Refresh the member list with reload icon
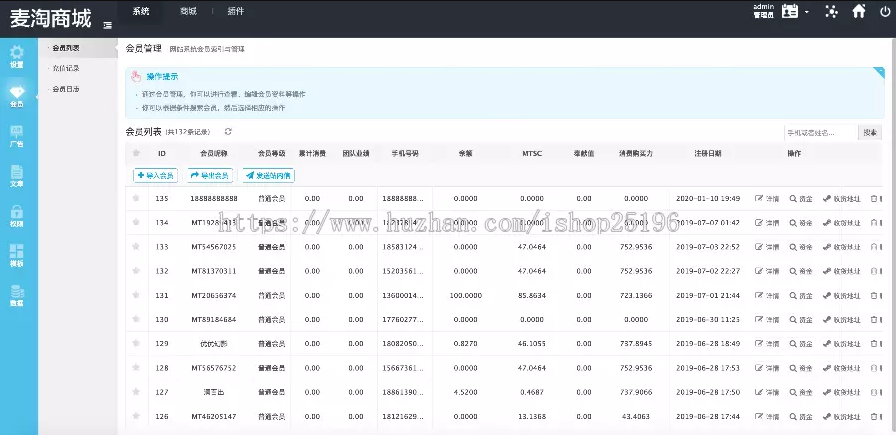896x435 pixels. pos(228,132)
